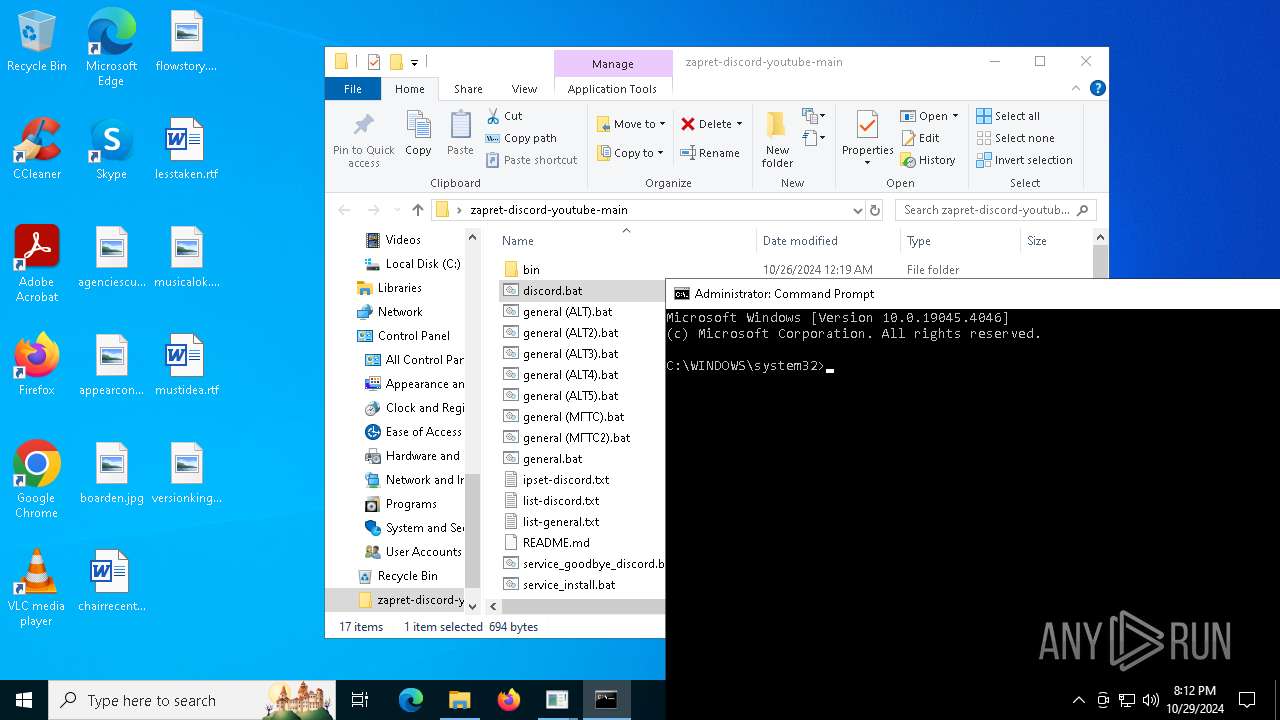This screenshot has width=1280, height=720.
Task: Open the Action Center notifications
Action: [x=1247, y=700]
